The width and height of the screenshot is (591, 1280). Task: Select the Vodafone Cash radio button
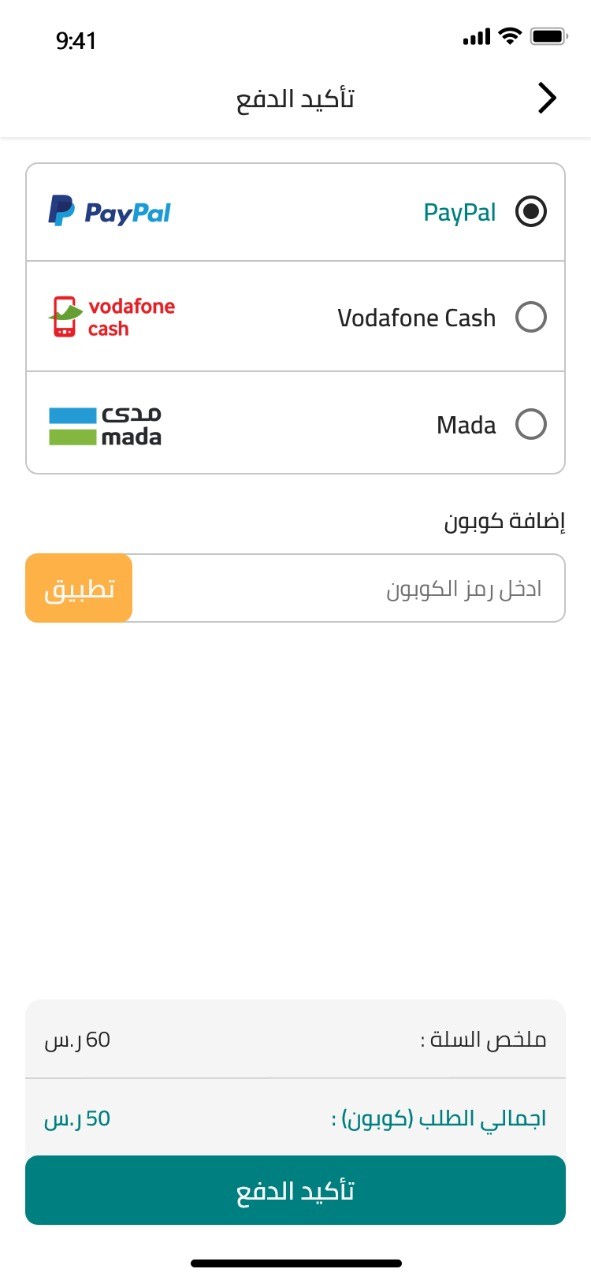coord(531,318)
